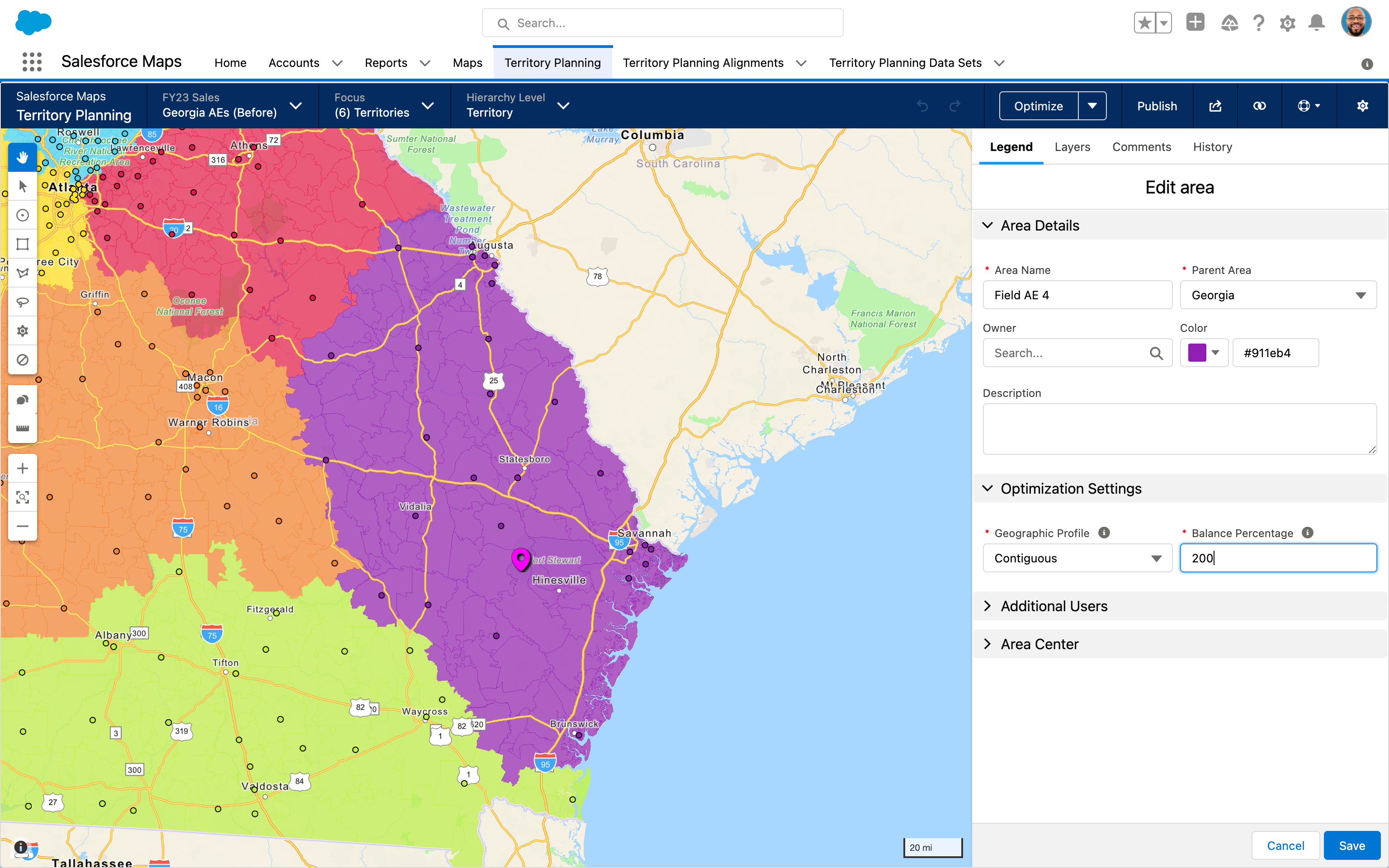Click the share export icon
This screenshot has width=1389, height=868.
(x=1215, y=106)
